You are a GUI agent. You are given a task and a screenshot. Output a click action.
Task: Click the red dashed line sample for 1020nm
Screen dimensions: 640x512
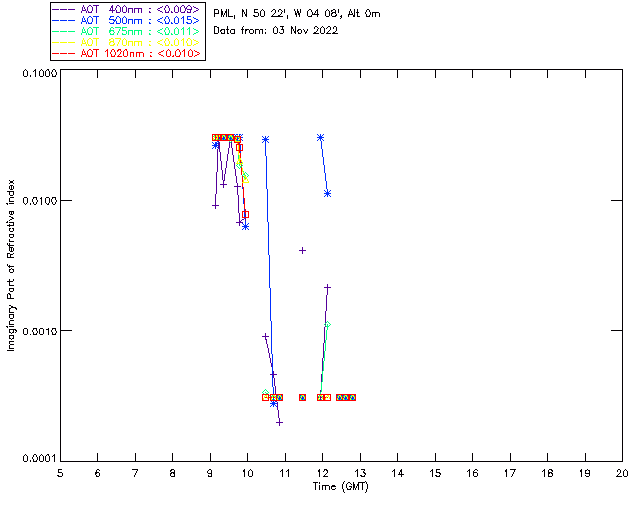click(x=64, y=53)
